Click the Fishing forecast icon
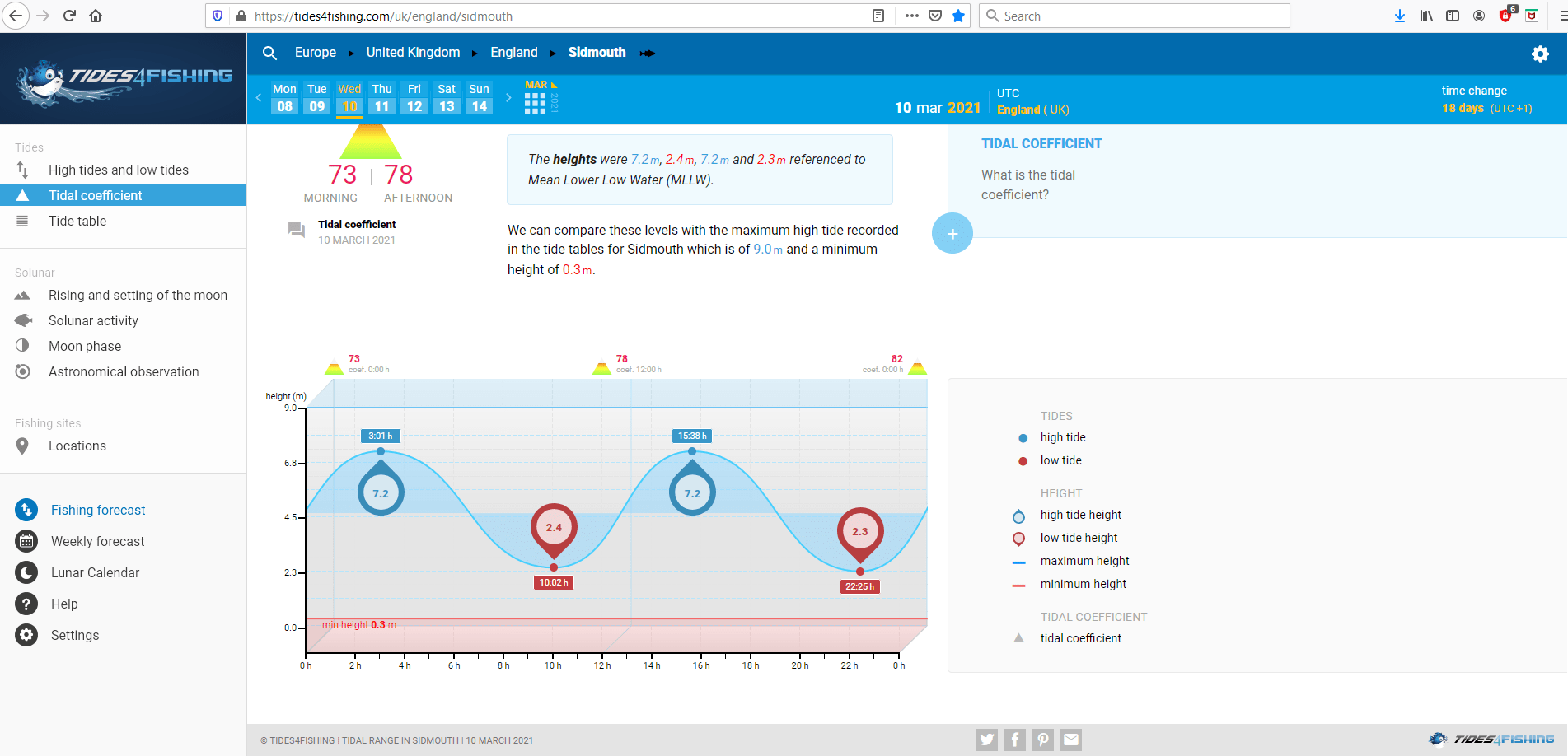 [26, 510]
